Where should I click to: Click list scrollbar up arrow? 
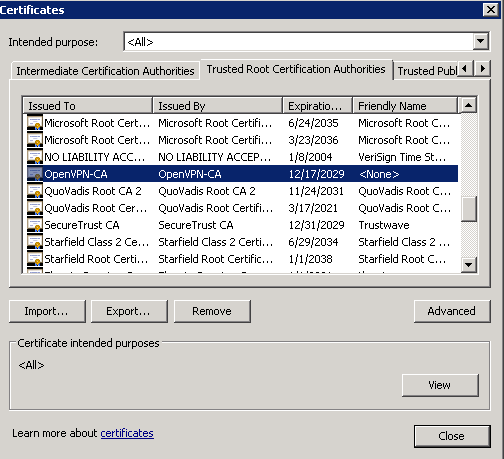(x=468, y=105)
